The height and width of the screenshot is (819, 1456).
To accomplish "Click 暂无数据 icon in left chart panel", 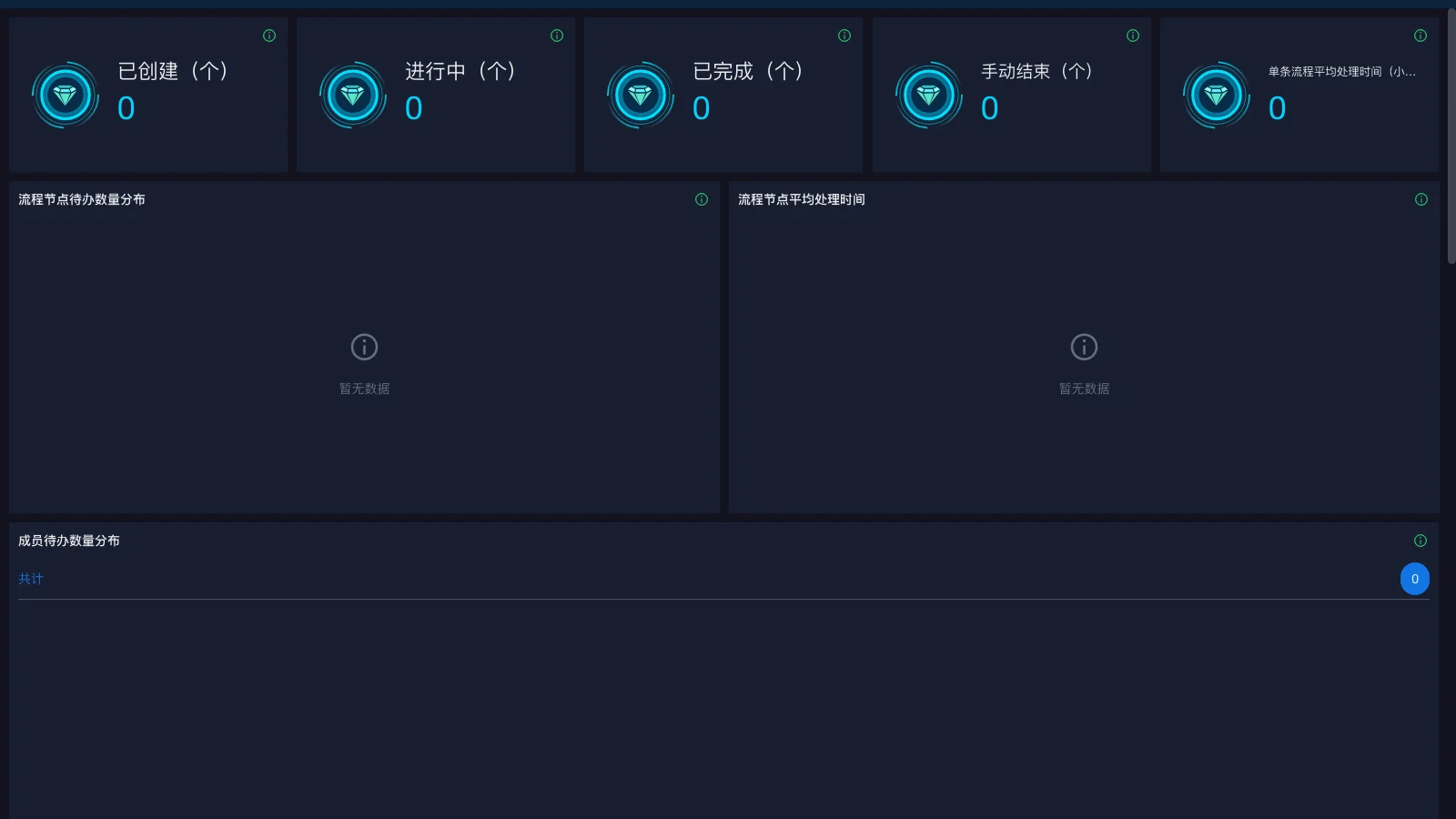I will (x=363, y=347).
